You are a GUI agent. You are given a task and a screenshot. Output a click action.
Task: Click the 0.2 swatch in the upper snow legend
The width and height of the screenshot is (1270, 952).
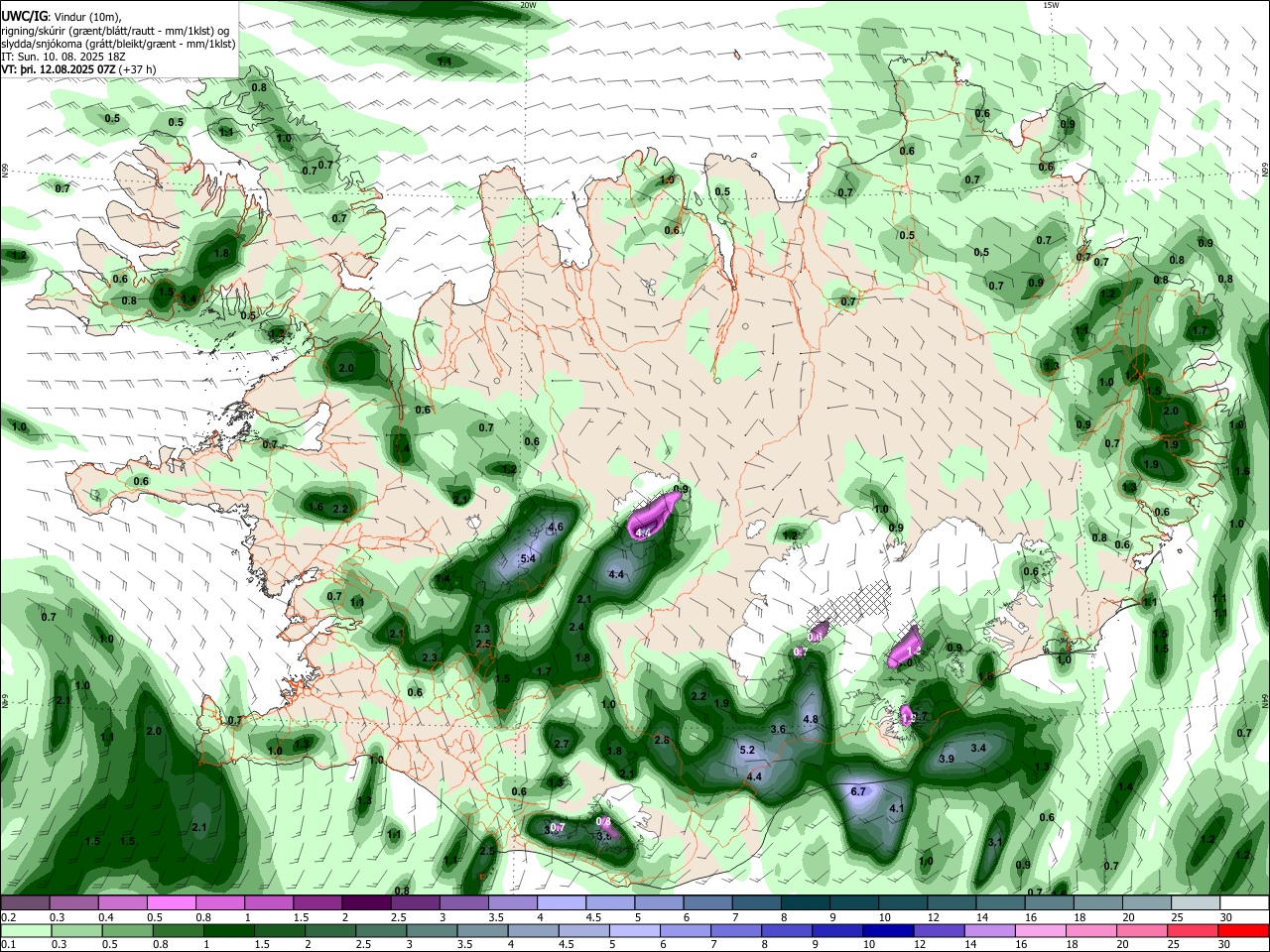point(25,902)
